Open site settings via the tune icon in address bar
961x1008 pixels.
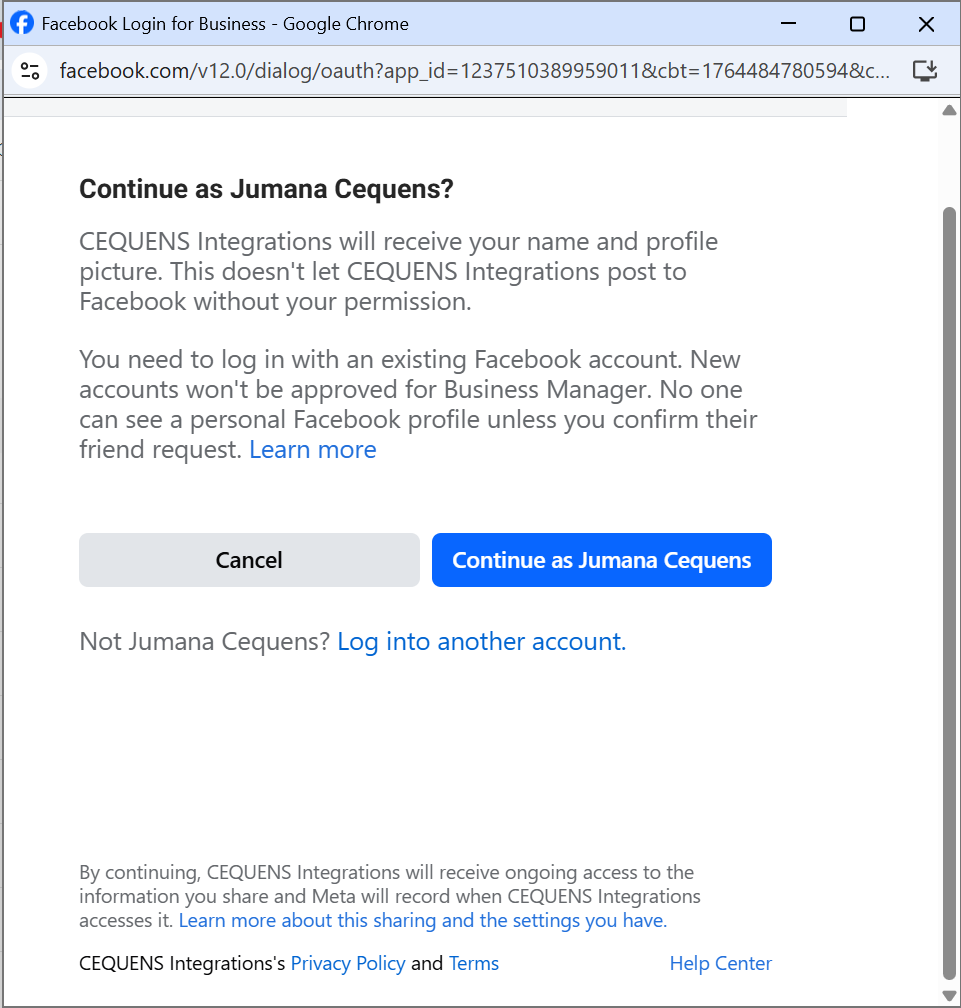[x=28, y=70]
